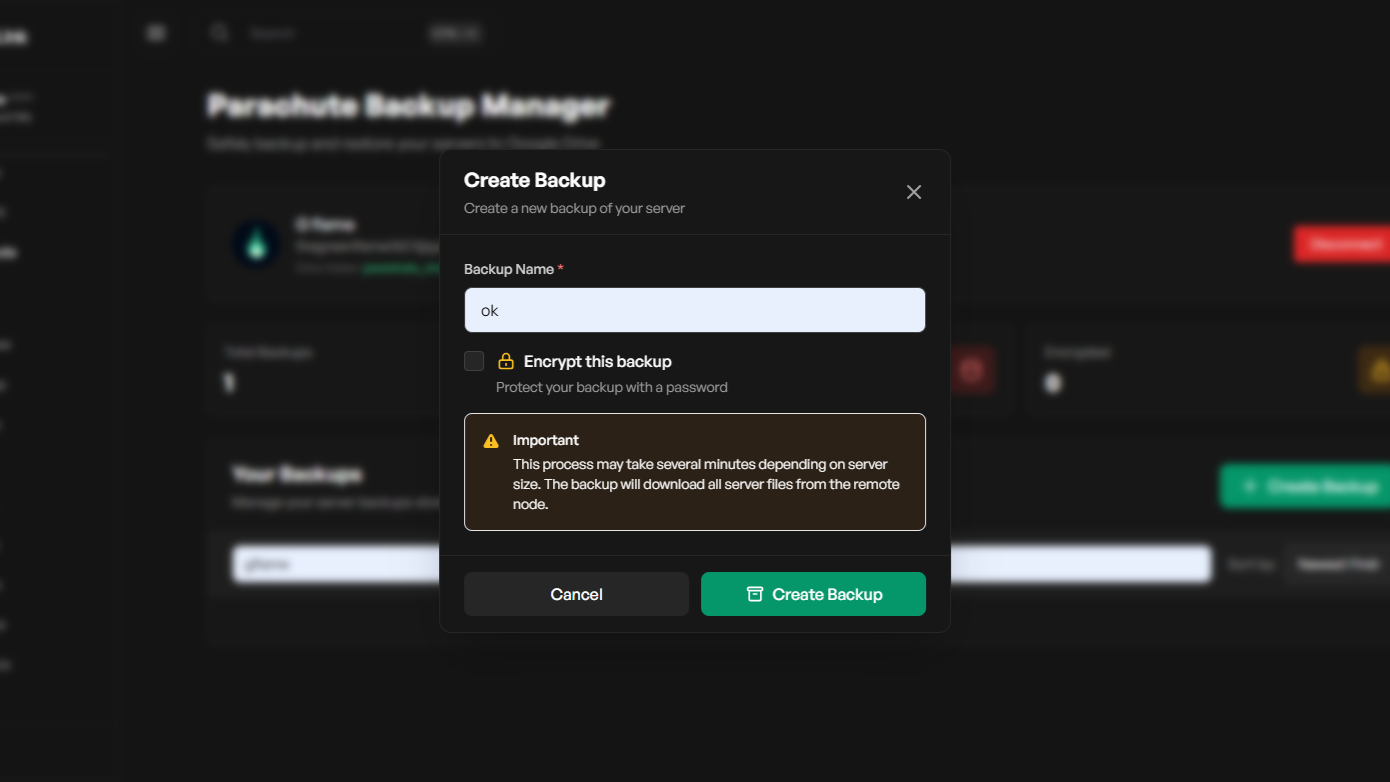Click the yellow warning triangle icon
Viewport: 1390px width, 782px height.
491,441
